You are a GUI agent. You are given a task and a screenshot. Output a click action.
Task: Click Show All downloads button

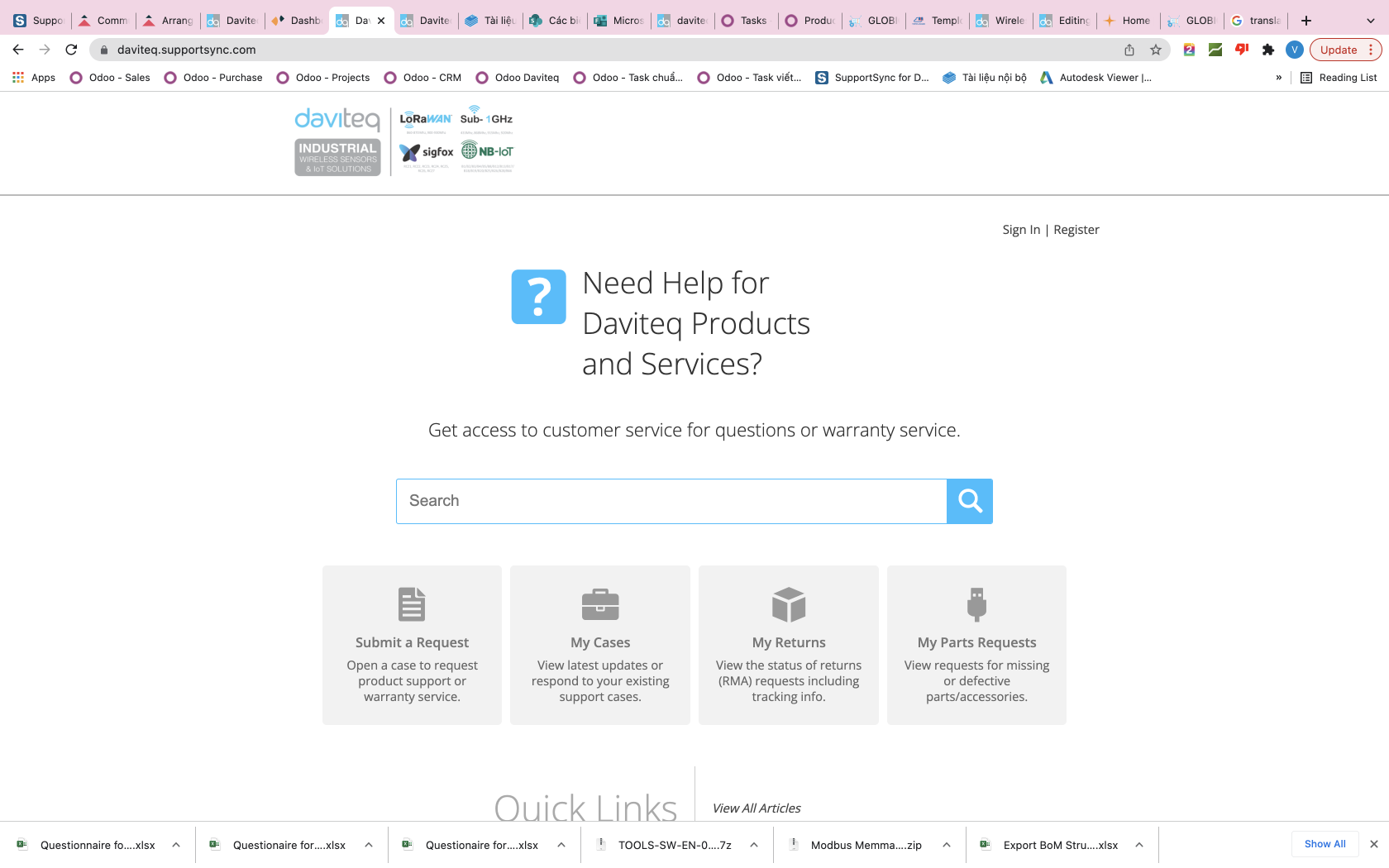click(x=1325, y=844)
